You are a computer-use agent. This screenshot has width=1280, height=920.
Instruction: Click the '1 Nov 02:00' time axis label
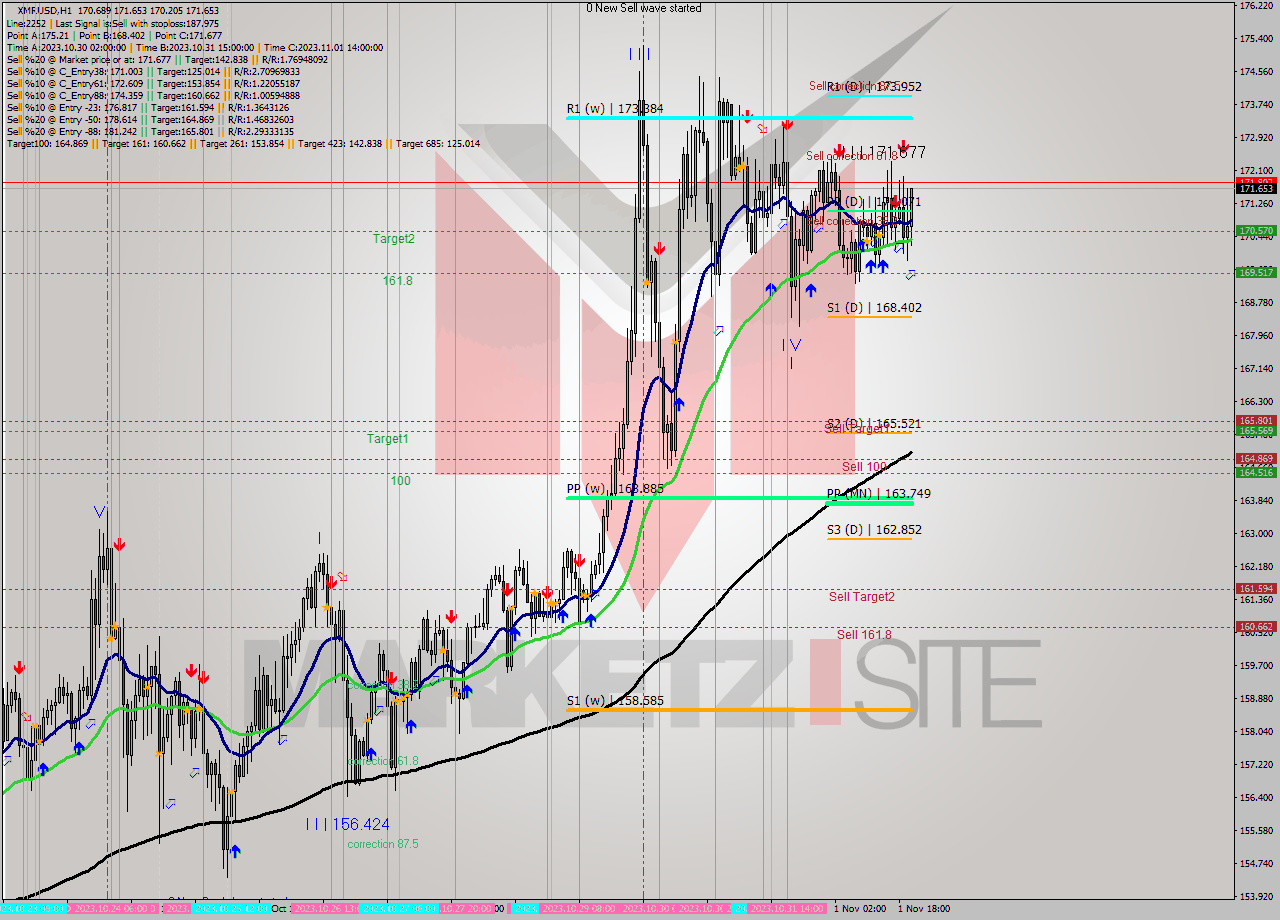pyautogui.click(x=860, y=909)
